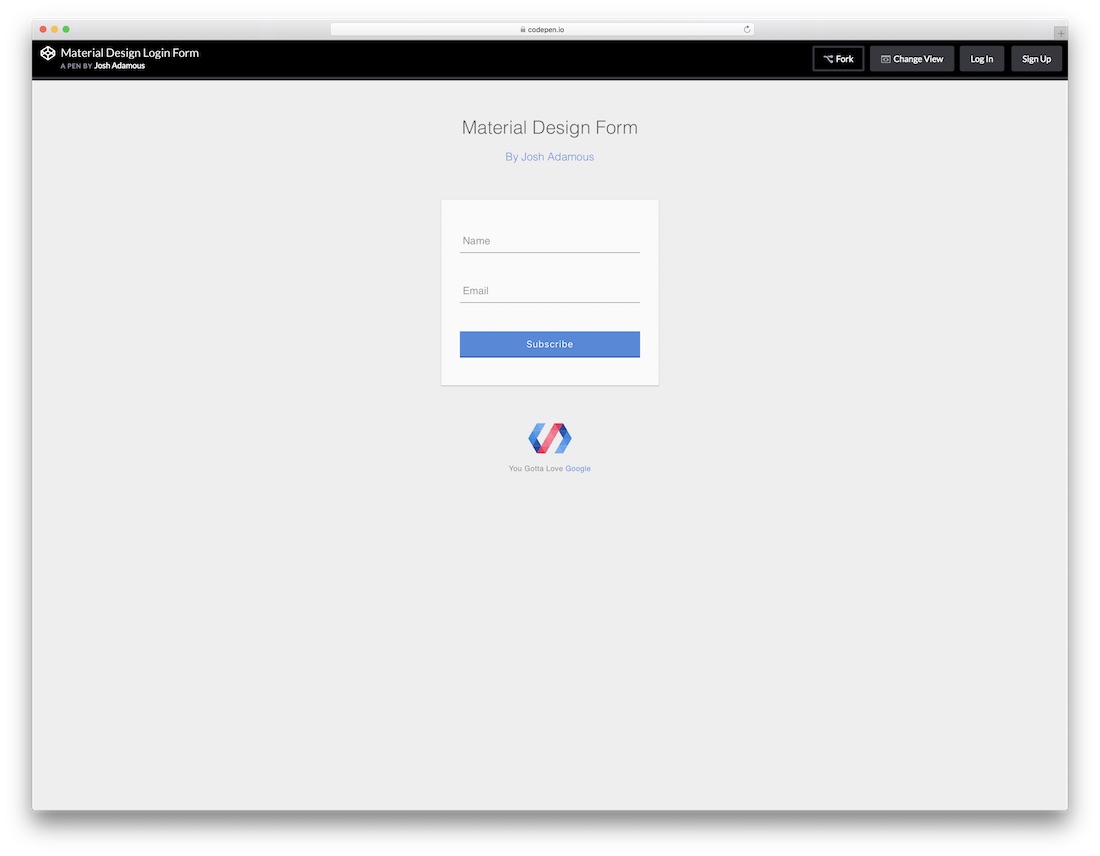Open a new tab with the plus icon
Screen dimensions: 1100x856
(1062, 31)
